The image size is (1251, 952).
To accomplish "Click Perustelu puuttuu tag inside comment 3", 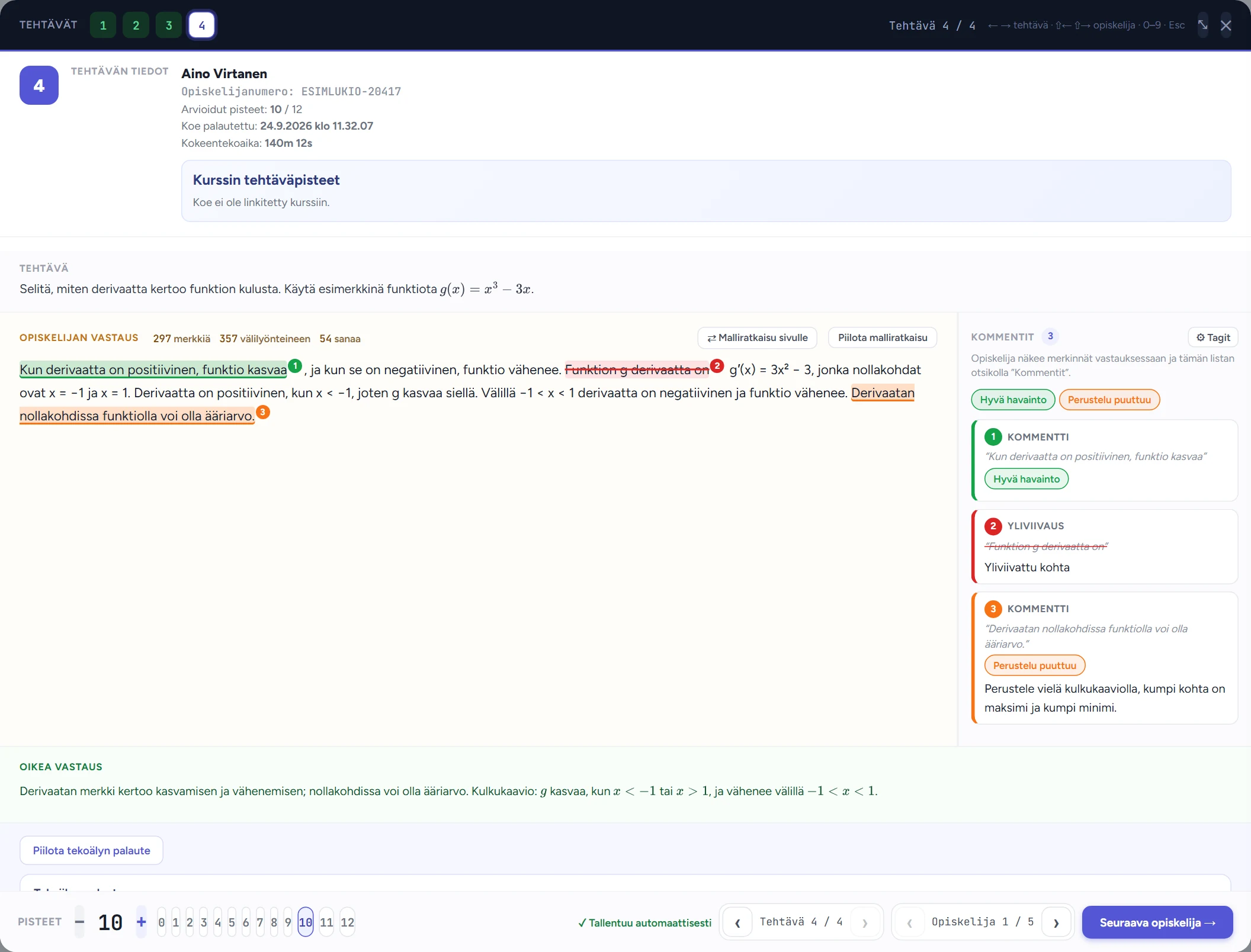I will (1035, 665).
